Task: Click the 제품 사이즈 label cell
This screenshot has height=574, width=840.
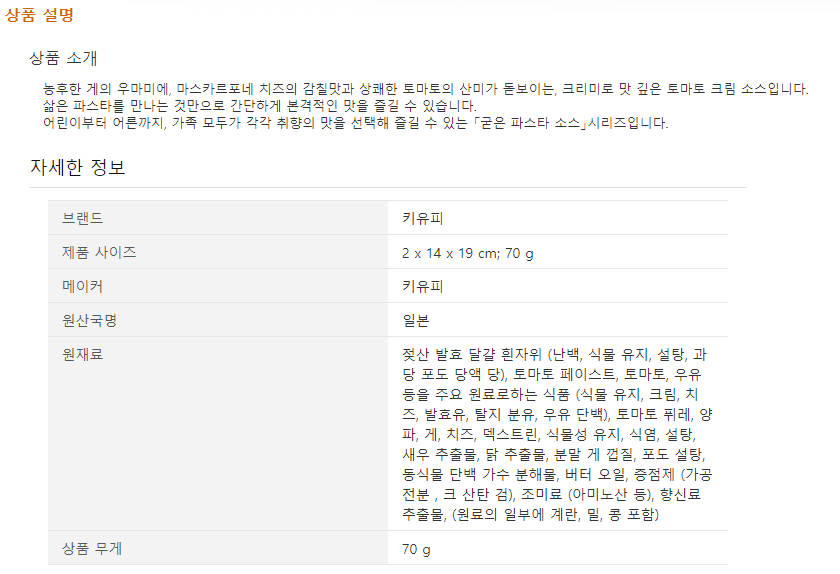Action: [x=99, y=252]
